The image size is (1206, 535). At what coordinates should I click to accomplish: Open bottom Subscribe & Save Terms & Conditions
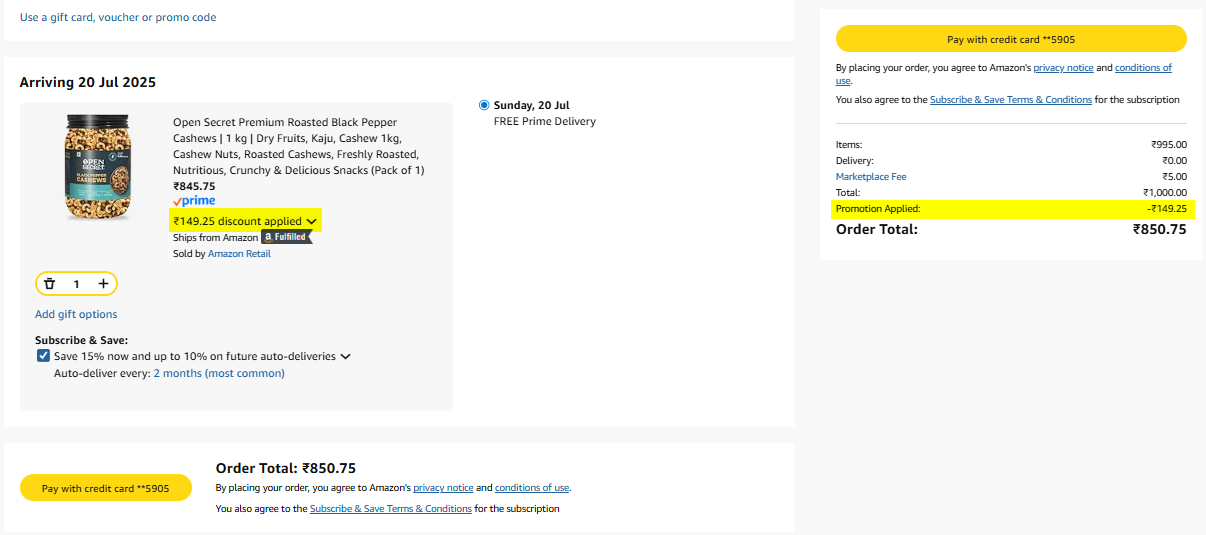click(x=391, y=509)
